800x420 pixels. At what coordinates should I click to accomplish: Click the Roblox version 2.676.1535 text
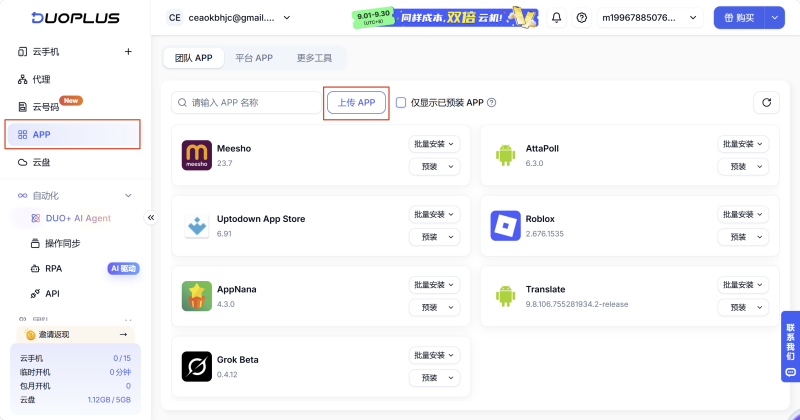coord(544,234)
